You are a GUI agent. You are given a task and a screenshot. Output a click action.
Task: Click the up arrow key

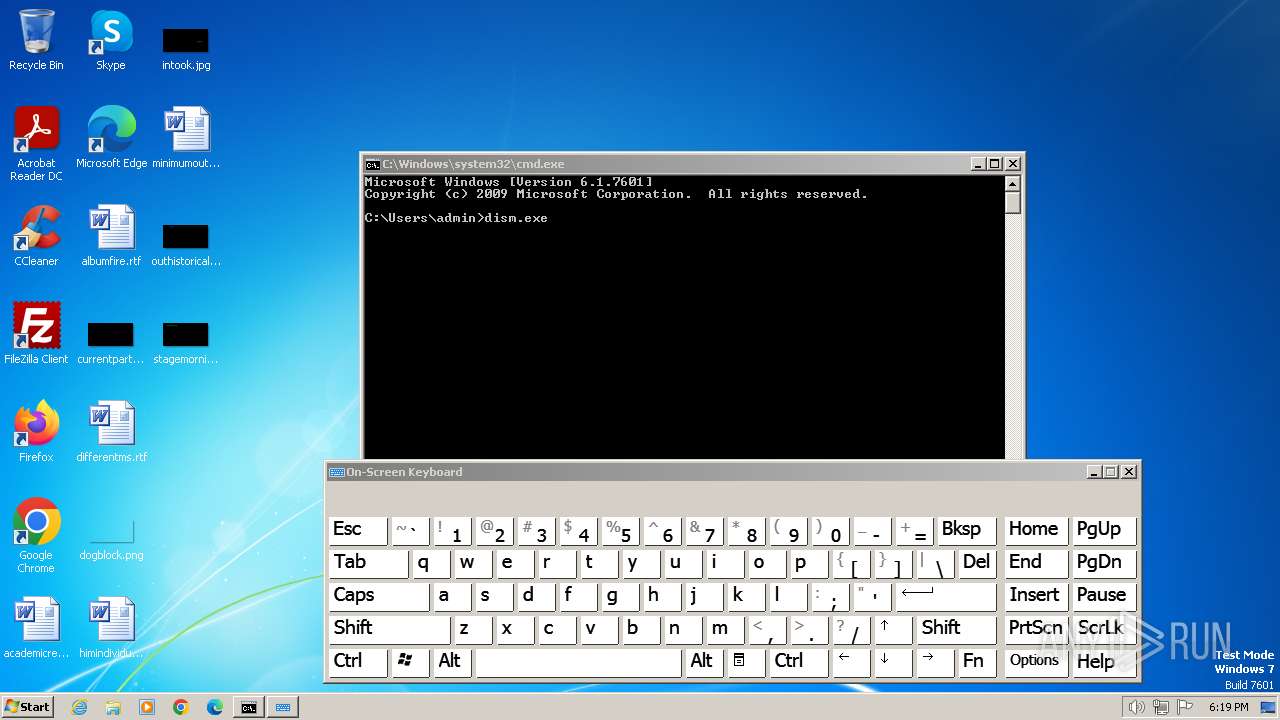[893, 628]
